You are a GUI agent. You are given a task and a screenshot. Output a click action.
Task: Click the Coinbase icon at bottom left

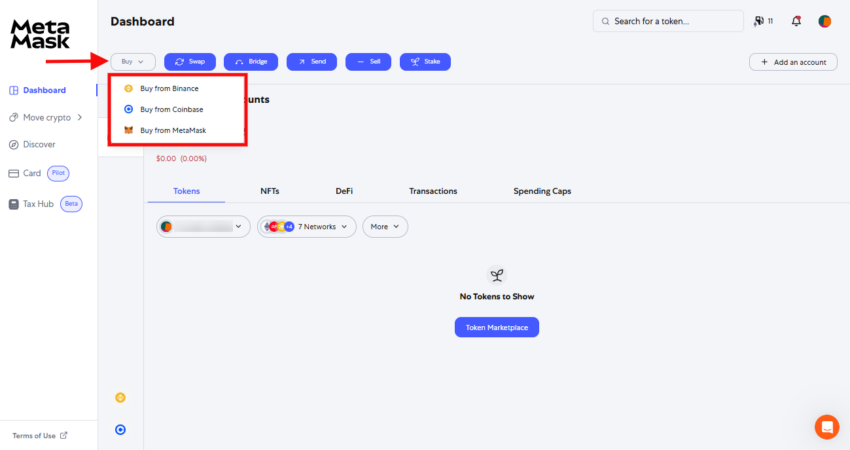pos(120,429)
